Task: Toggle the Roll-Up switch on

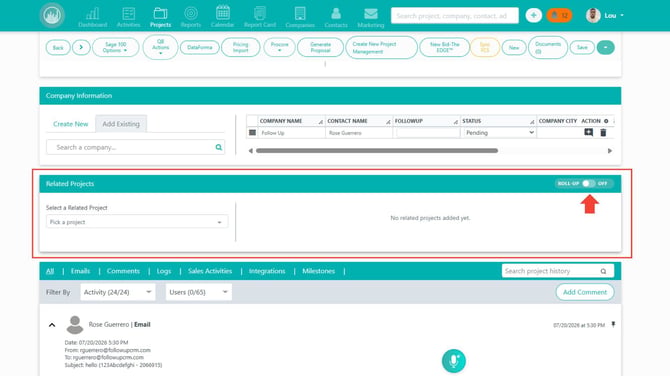Action: click(x=588, y=183)
